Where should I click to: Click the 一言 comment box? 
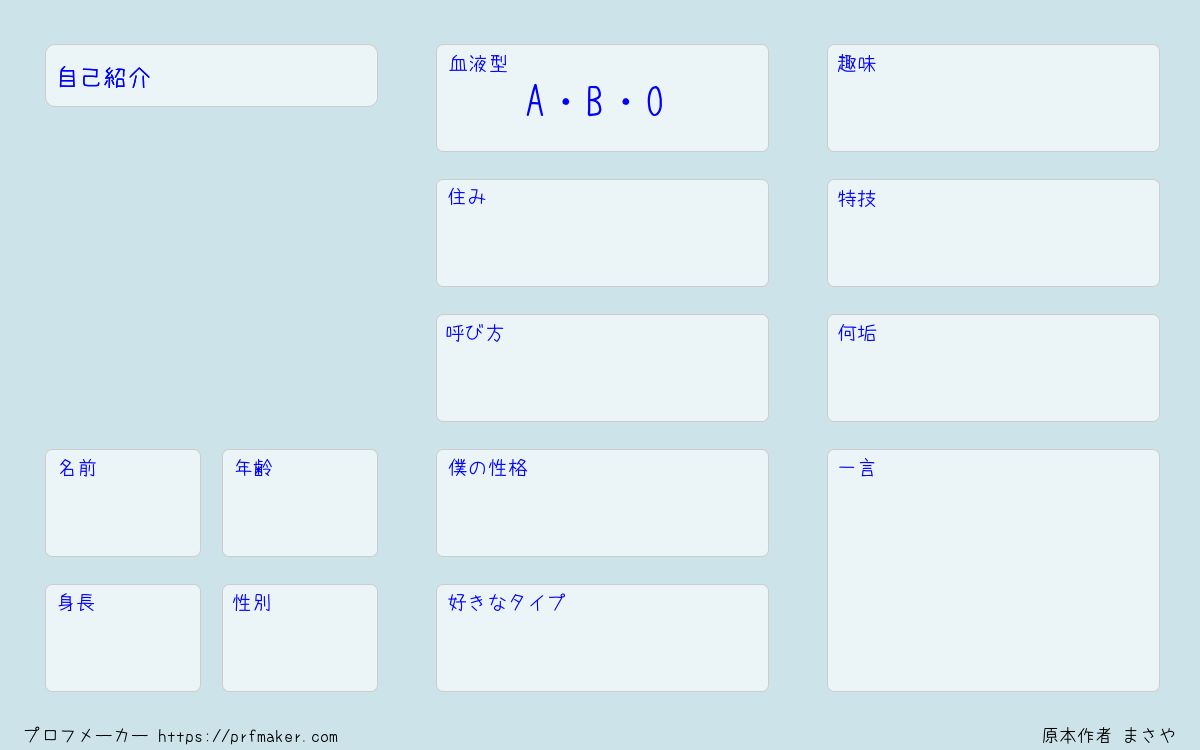click(x=993, y=570)
